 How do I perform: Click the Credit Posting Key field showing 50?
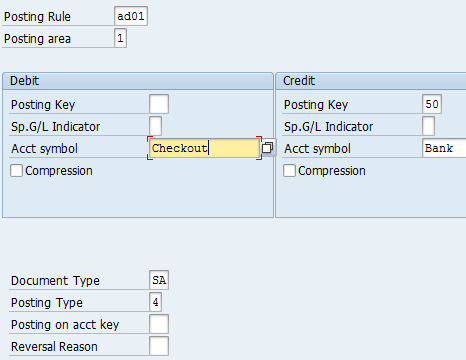point(432,104)
